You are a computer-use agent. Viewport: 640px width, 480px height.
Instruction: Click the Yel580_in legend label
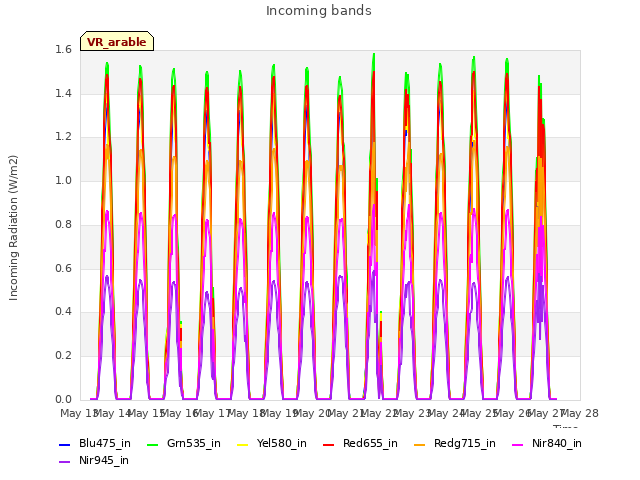[282, 443]
